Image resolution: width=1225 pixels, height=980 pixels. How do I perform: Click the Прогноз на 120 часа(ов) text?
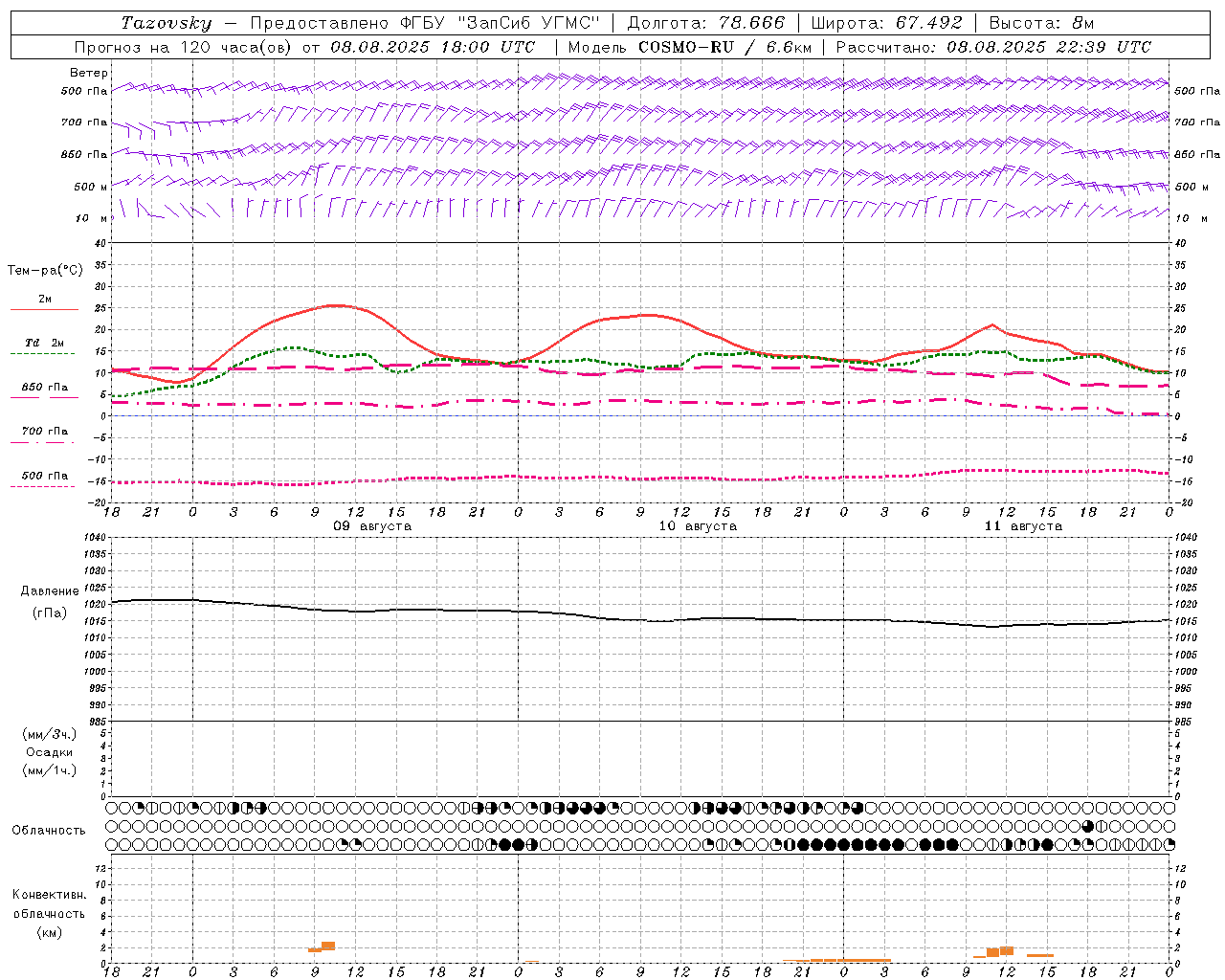coord(184,47)
